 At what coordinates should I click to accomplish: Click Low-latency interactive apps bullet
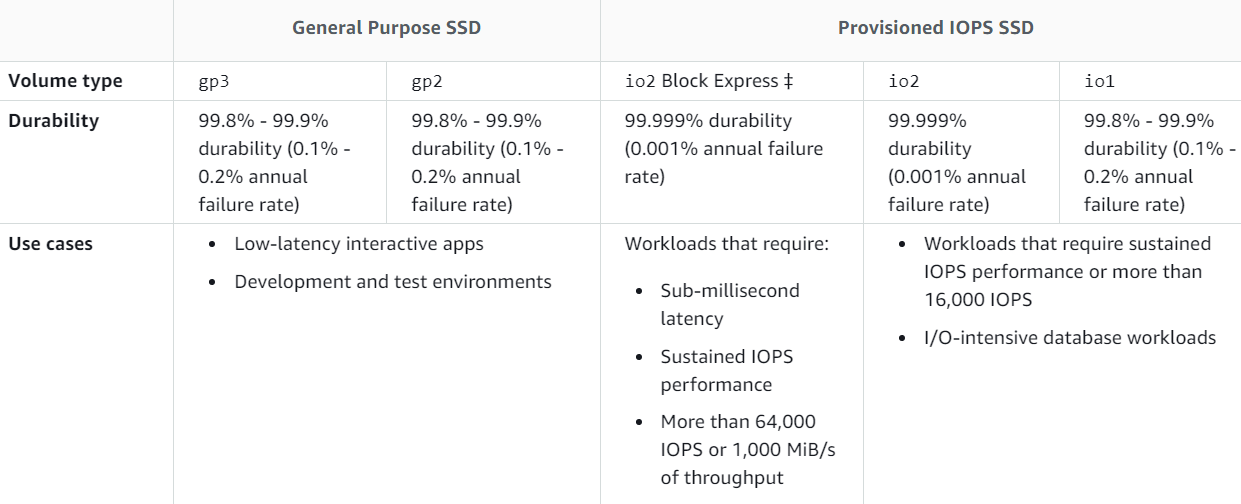point(358,244)
